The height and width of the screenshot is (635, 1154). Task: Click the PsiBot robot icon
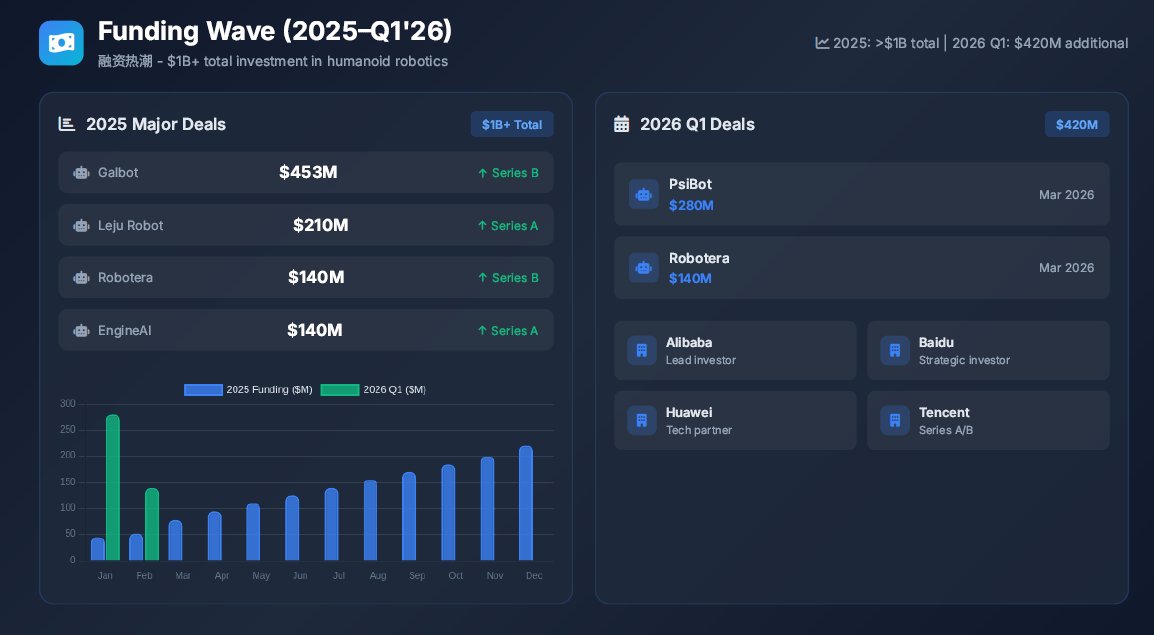644,194
